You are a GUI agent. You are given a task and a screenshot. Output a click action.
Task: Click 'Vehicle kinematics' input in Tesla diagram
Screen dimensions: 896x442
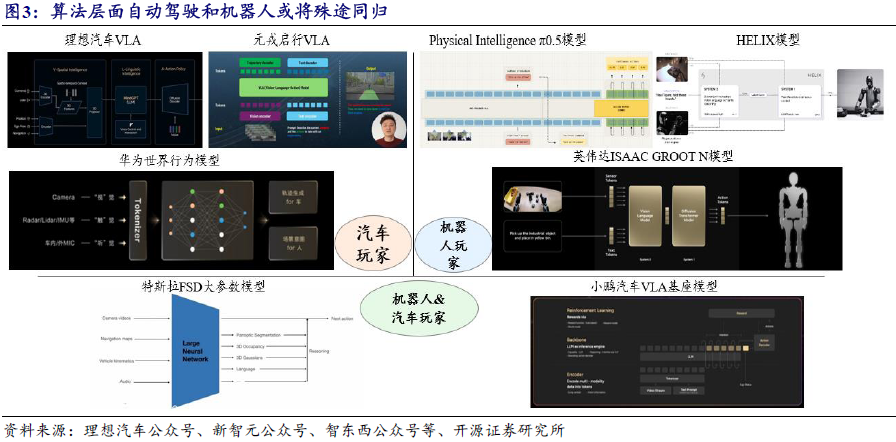[x=118, y=361]
